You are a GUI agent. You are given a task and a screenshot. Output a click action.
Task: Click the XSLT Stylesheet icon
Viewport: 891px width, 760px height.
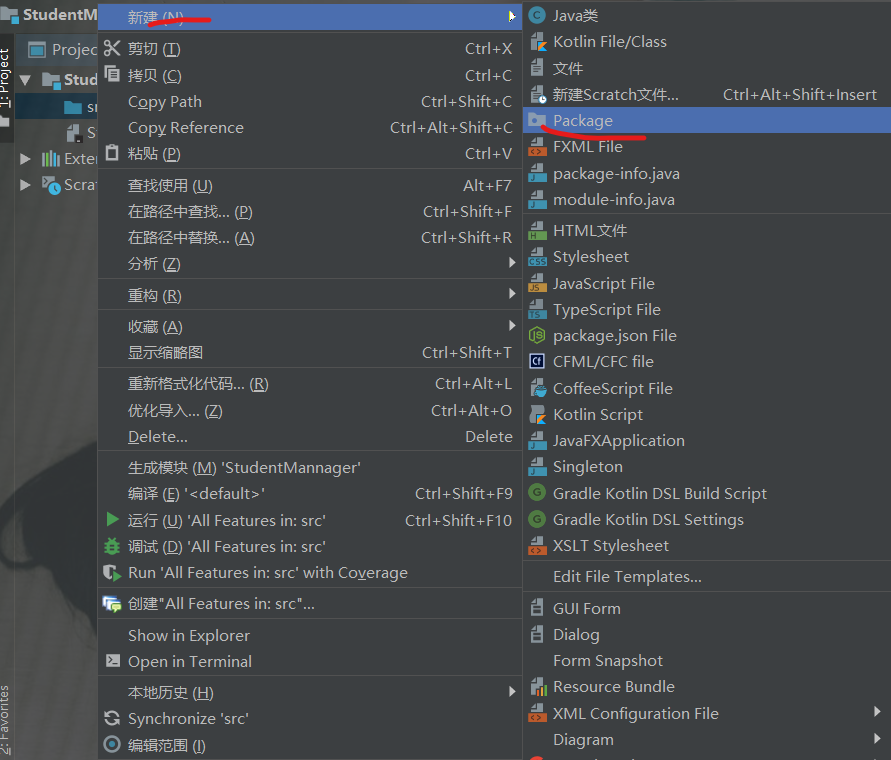click(x=538, y=546)
